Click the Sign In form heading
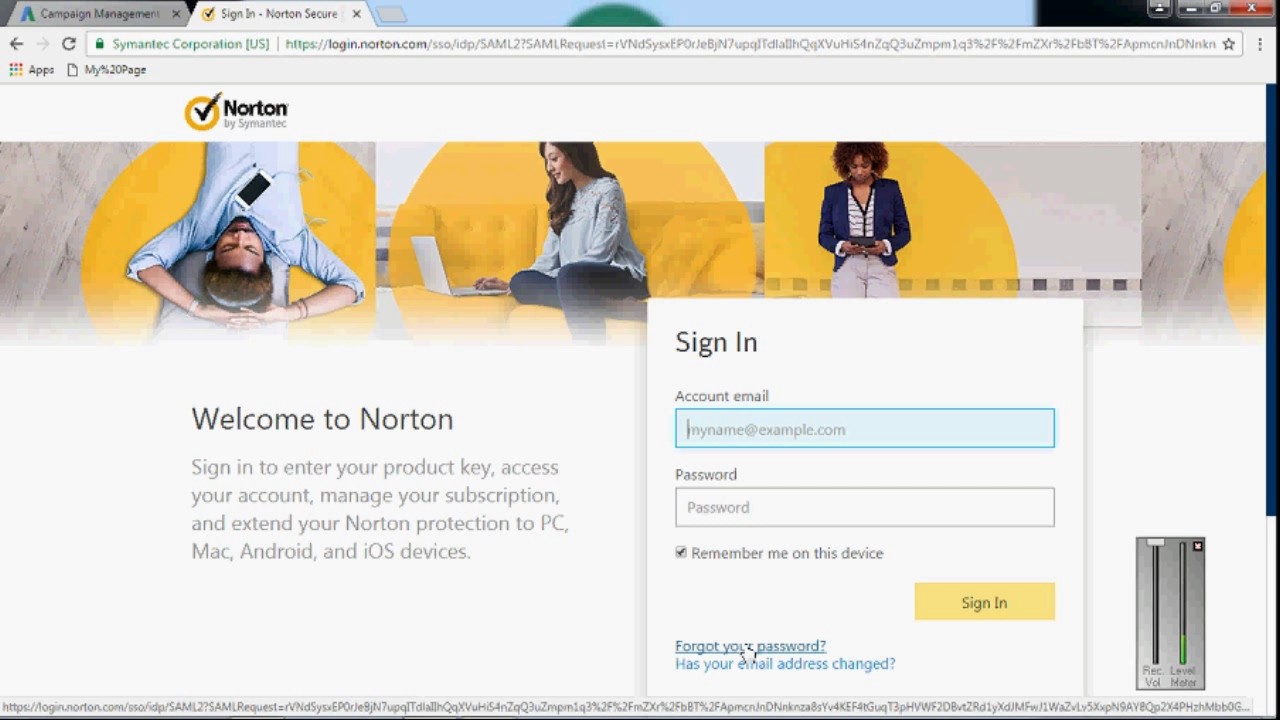 tap(716, 342)
